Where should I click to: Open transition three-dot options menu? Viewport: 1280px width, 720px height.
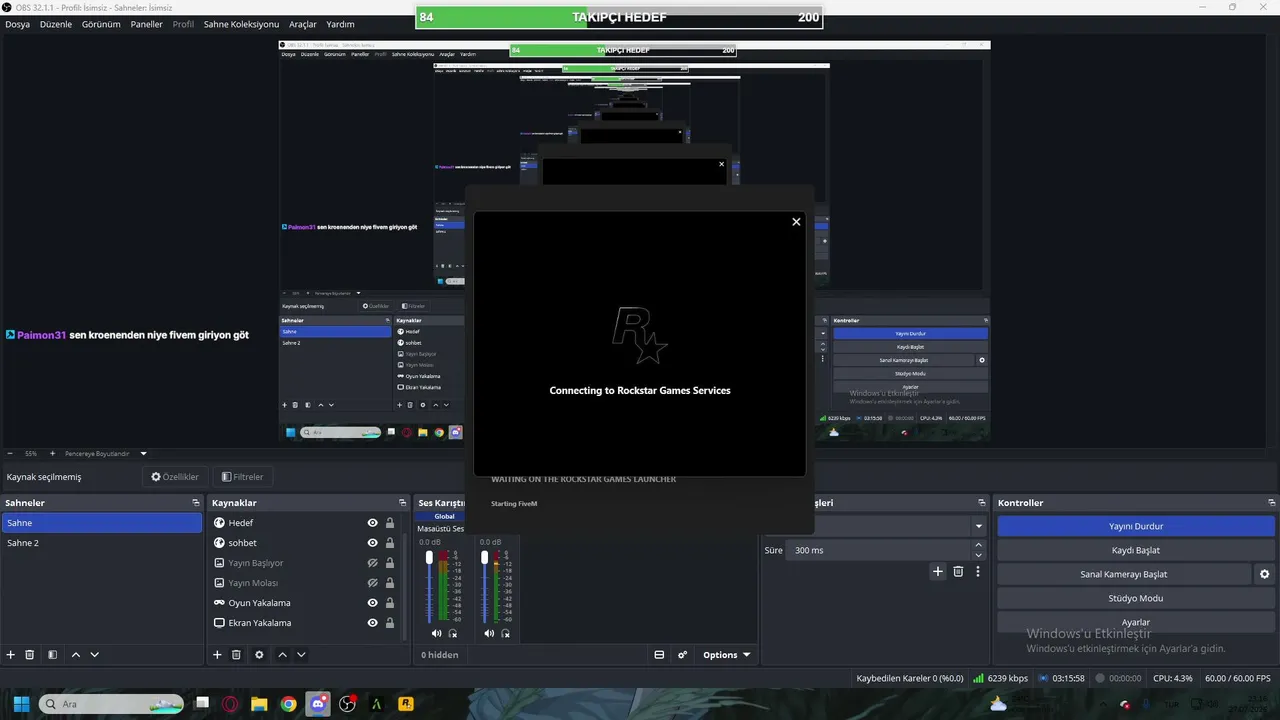pyautogui.click(x=978, y=572)
